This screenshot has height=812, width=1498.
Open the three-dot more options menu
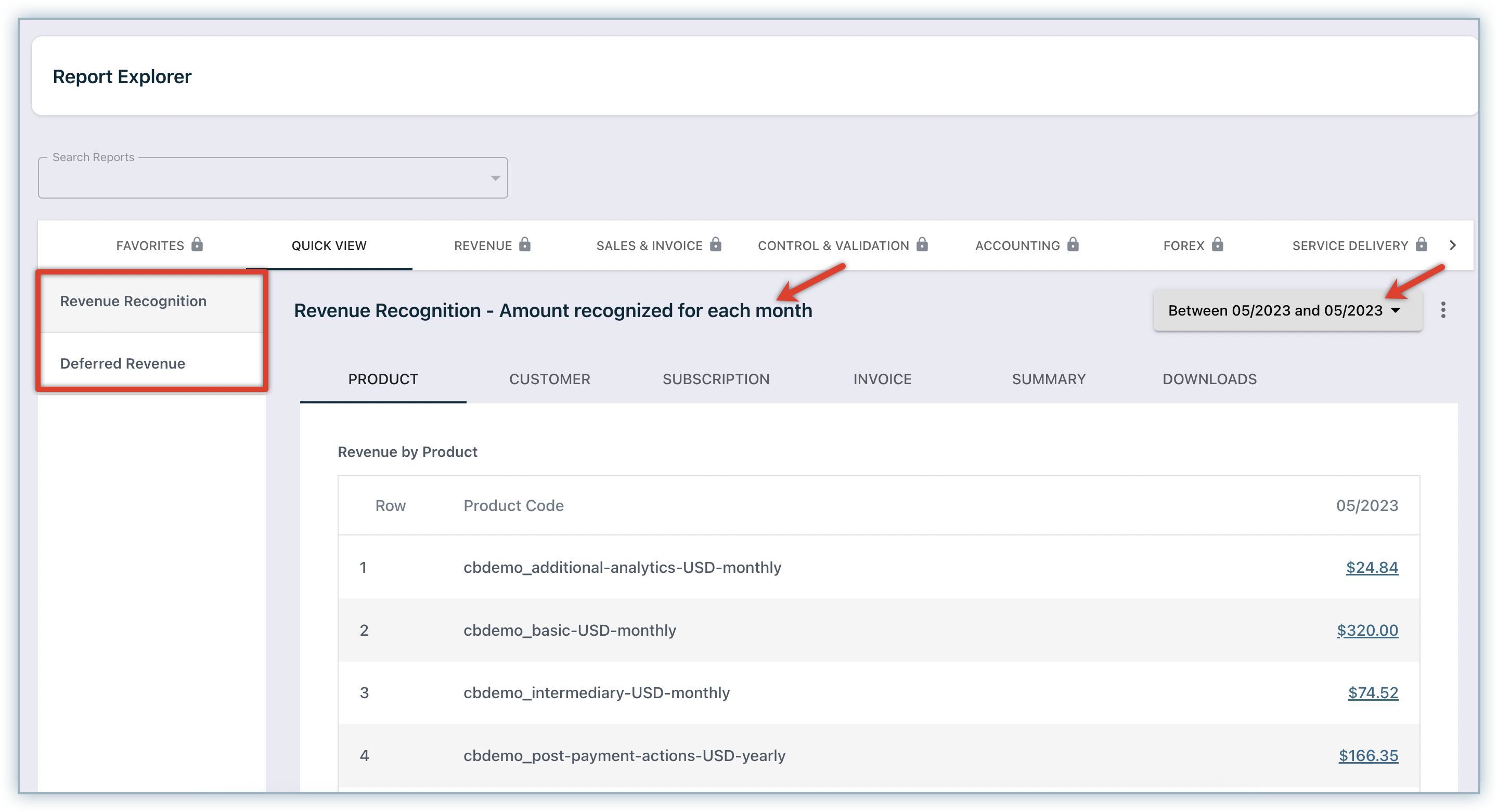point(1443,310)
